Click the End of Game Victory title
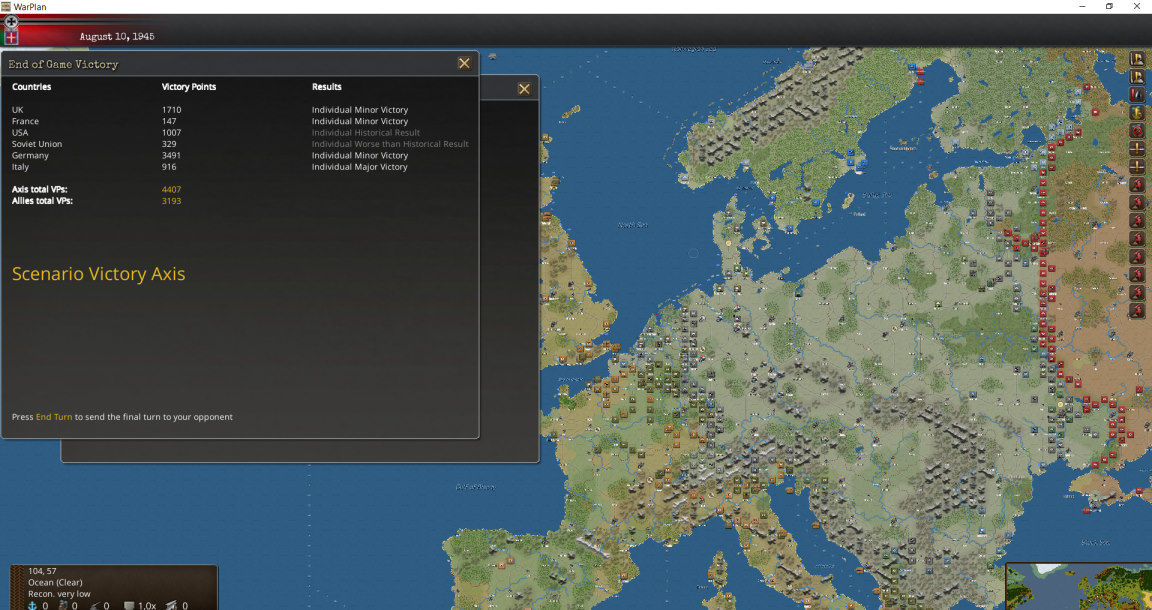 point(63,64)
